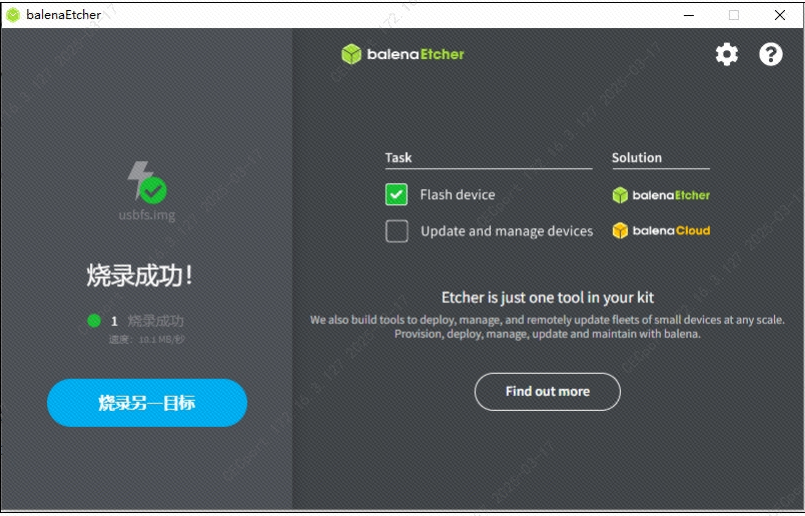Open help via the question mark icon

point(771,54)
